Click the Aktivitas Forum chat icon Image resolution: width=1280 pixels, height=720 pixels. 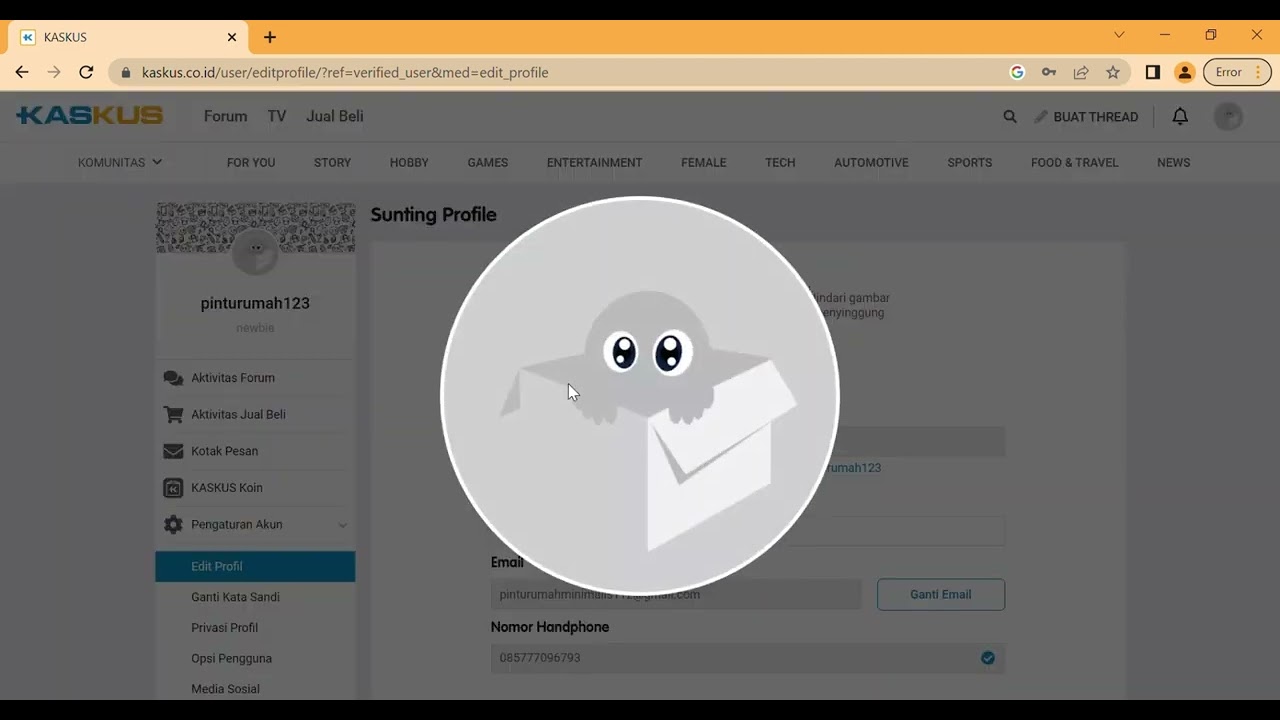[173, 378]
